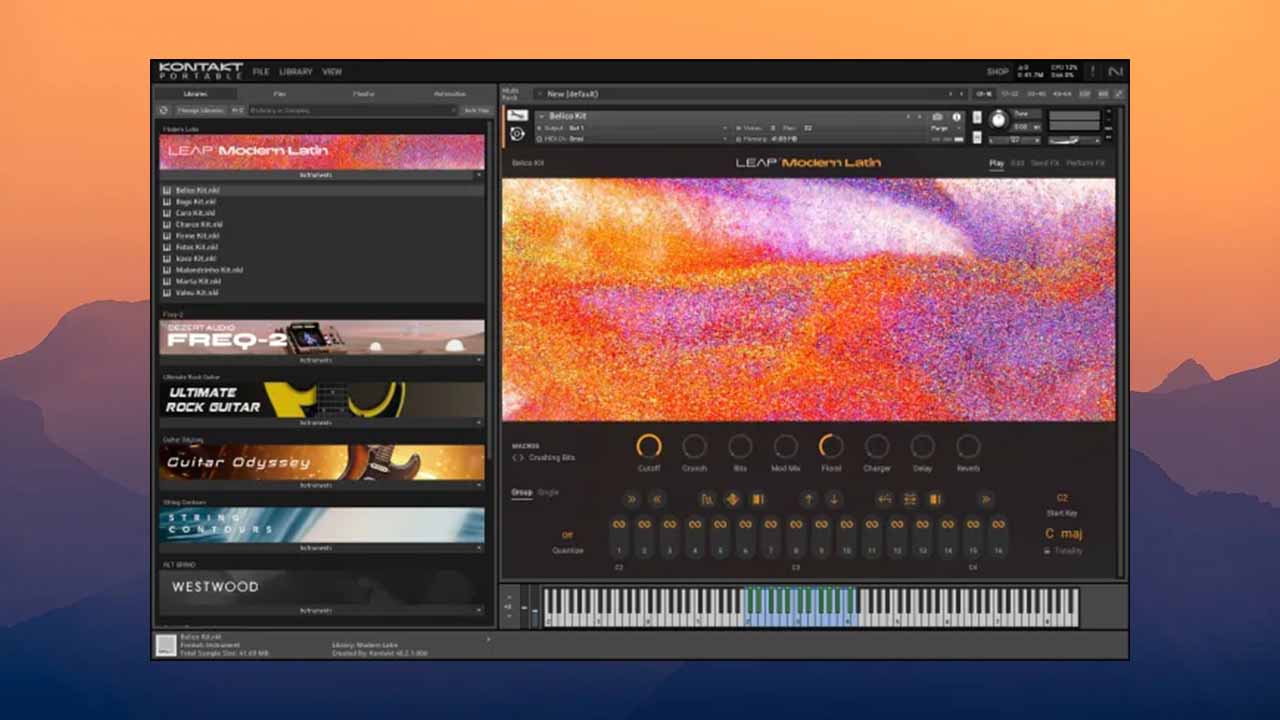This screenshot has height=720, width=1280.
Task: Collapse the Belico Kit instrument header
Action: [x=541, y=117]
